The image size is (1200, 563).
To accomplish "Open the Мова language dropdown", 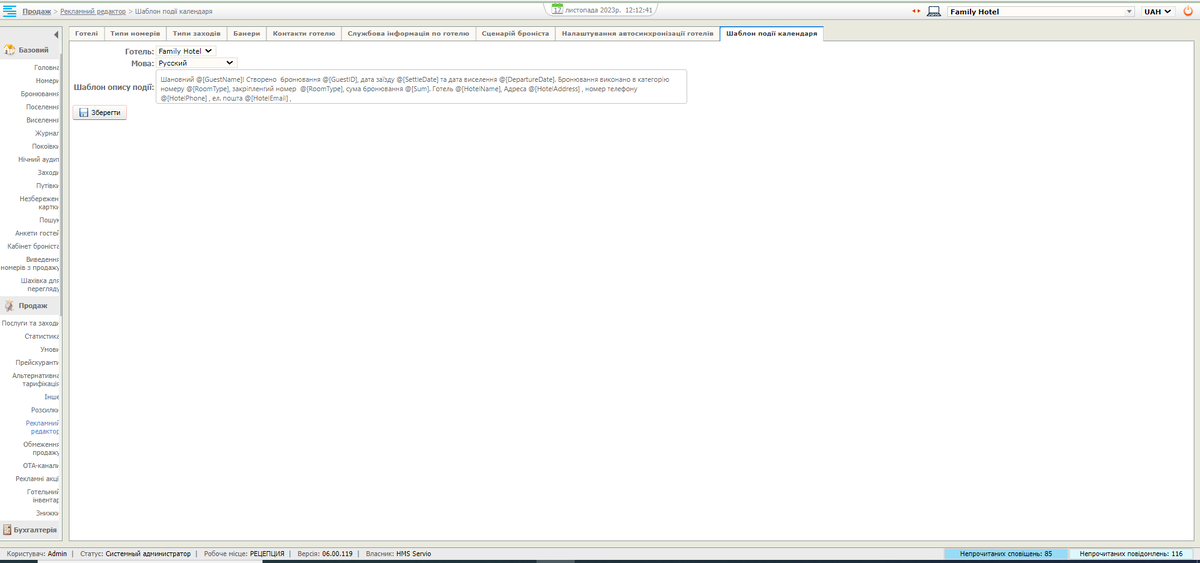I will click(x=196, y=63).
